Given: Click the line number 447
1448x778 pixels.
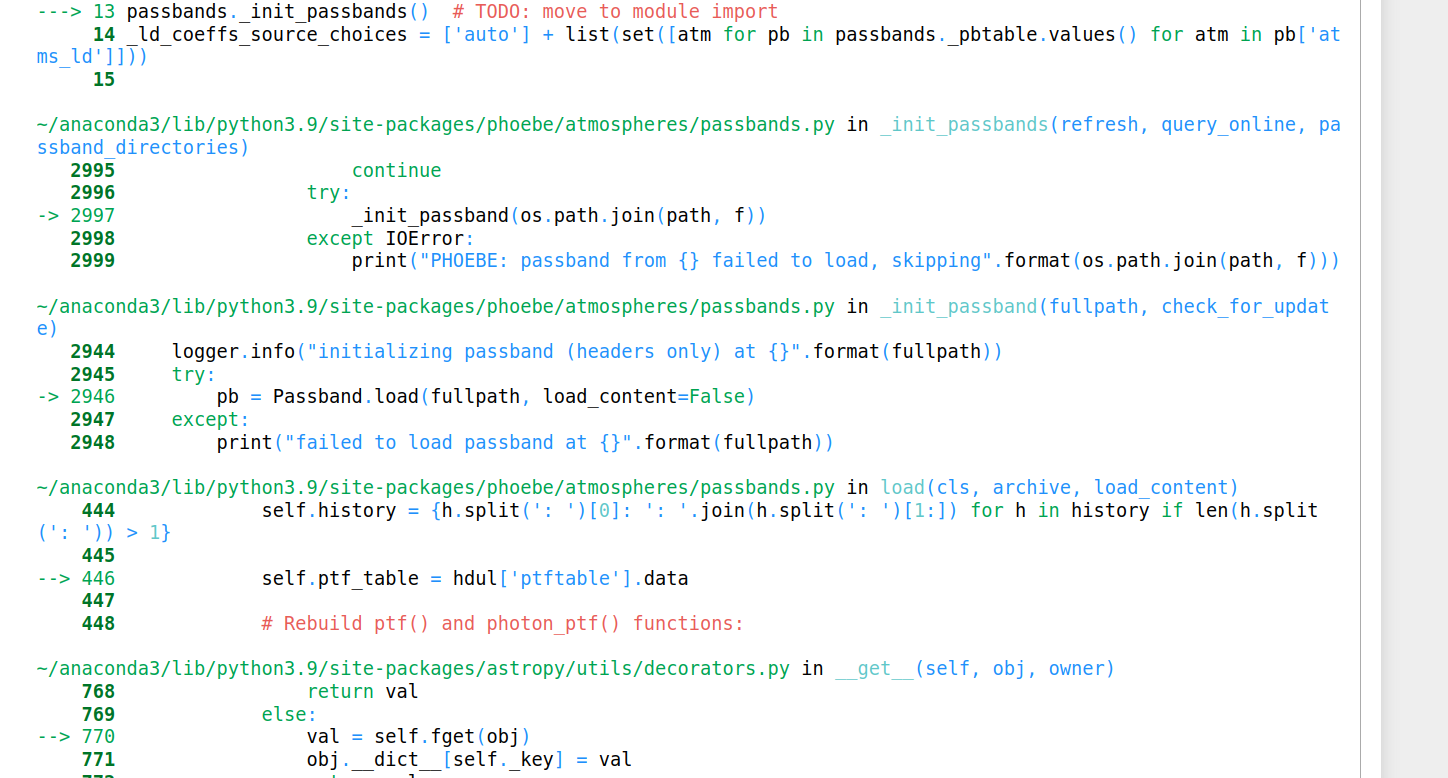Looking at the screenshot, I should tap(98, 601).
